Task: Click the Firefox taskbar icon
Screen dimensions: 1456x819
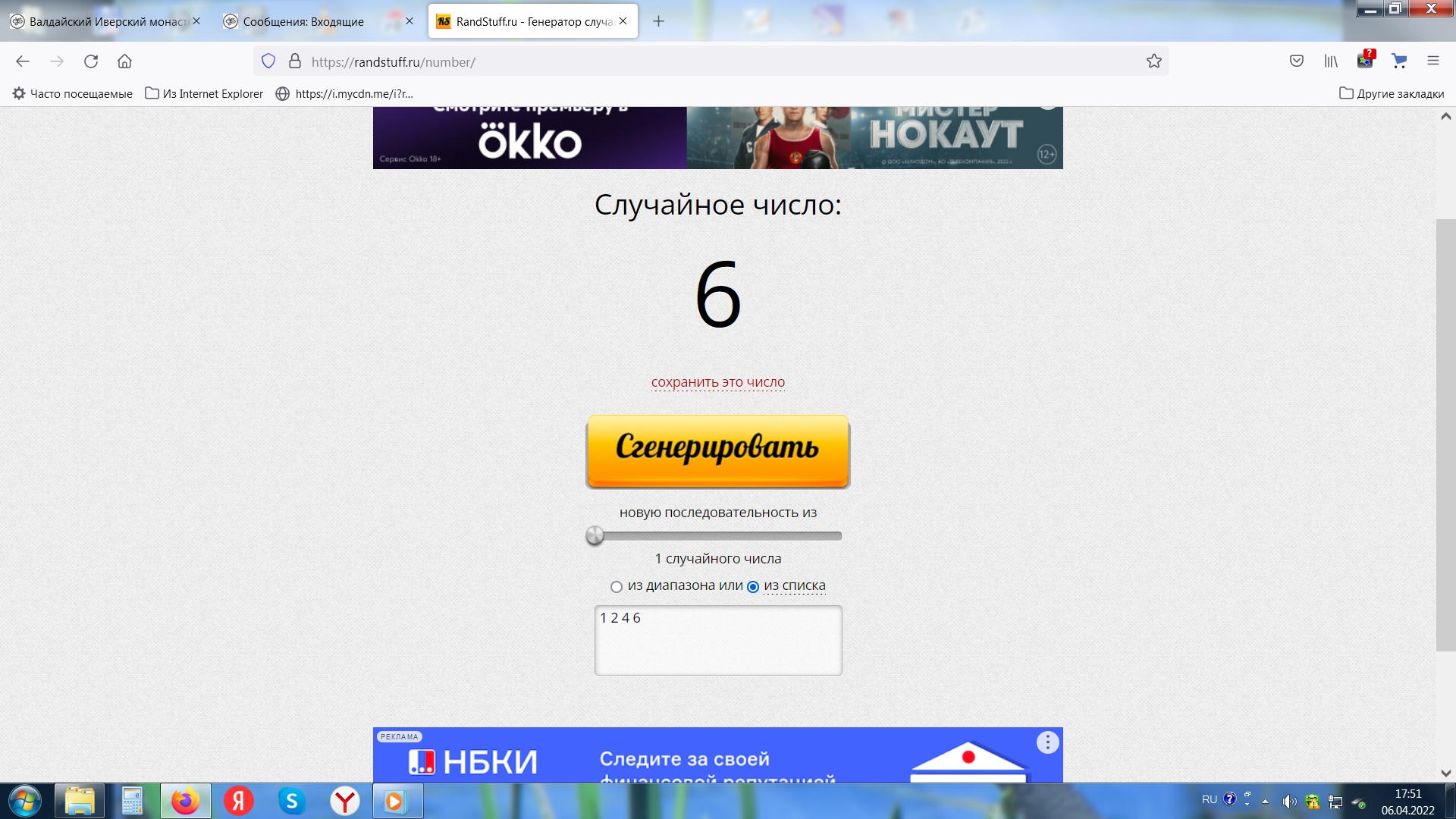Action: click(x=185, y=801)
